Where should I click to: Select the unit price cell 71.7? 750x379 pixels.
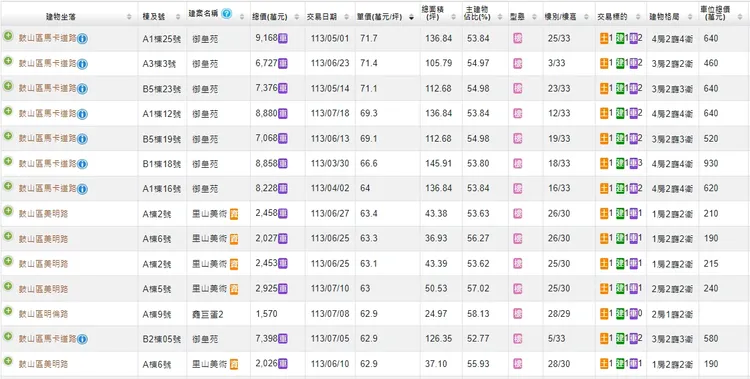387,38
